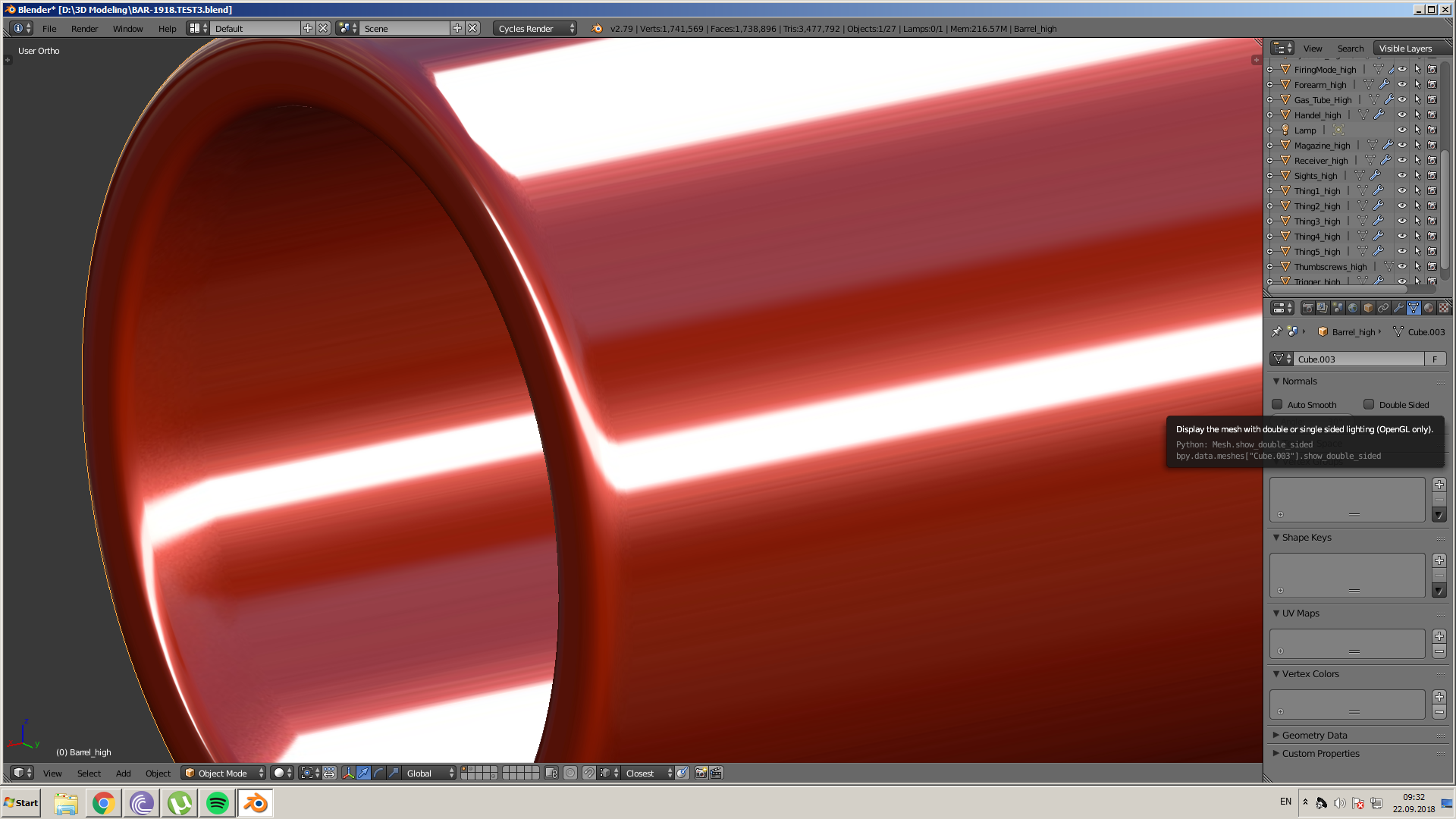This screenshot has height=819, width=1456.
Task: Hide Magazine_high using its eye icon
Action: pos(1402,146)
